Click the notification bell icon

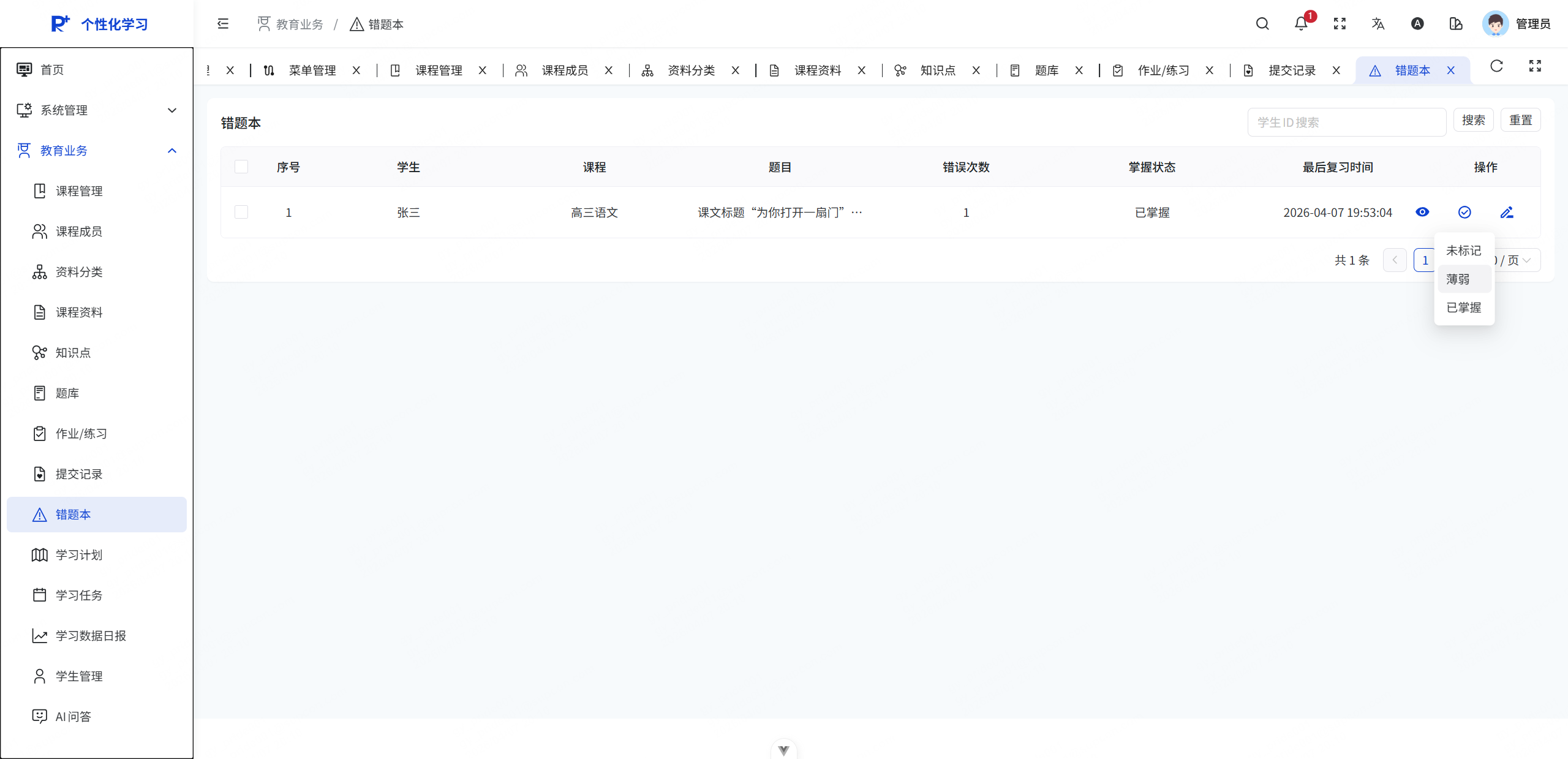coord(1300,24)
